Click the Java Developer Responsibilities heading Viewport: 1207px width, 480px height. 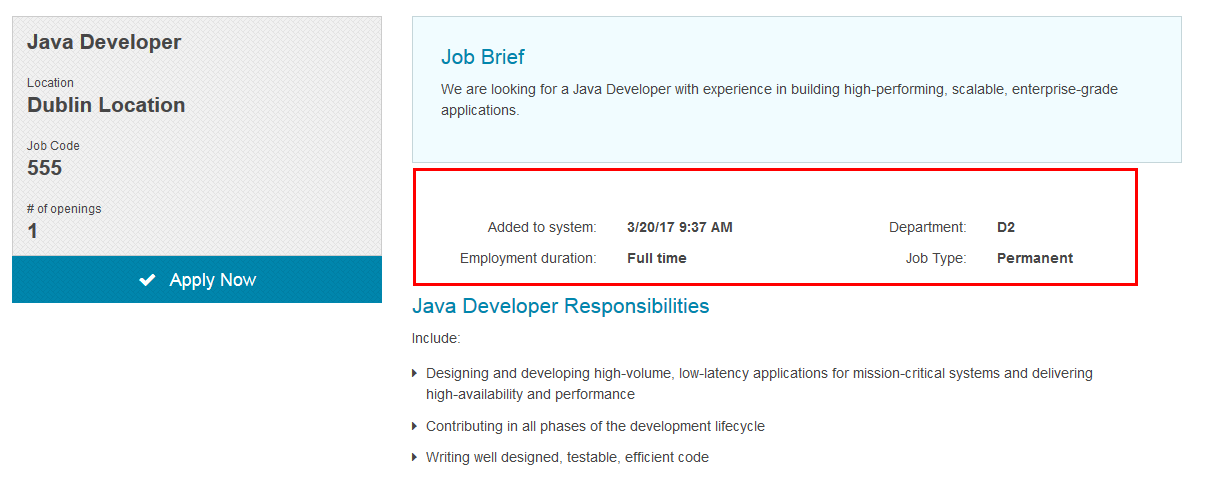pos(561,306)
